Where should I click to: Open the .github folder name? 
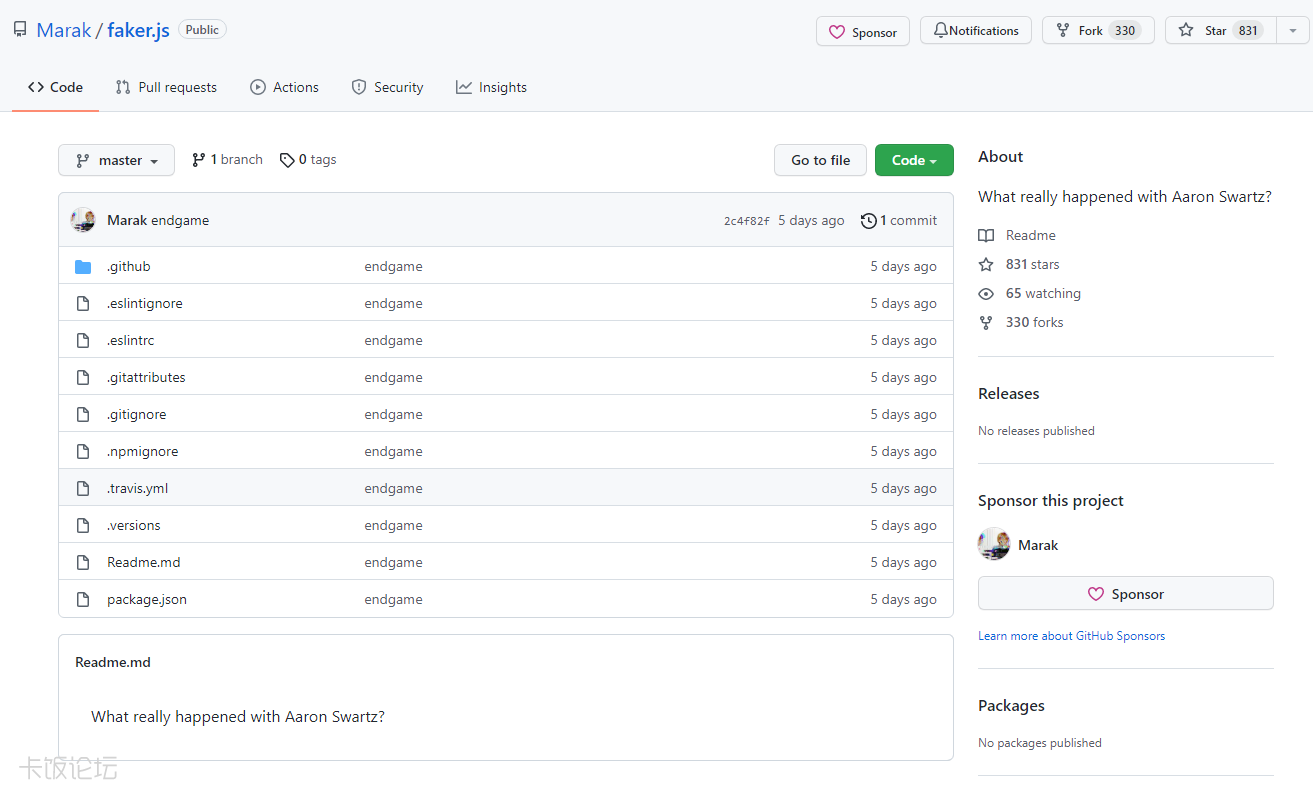tap(128, 267)
